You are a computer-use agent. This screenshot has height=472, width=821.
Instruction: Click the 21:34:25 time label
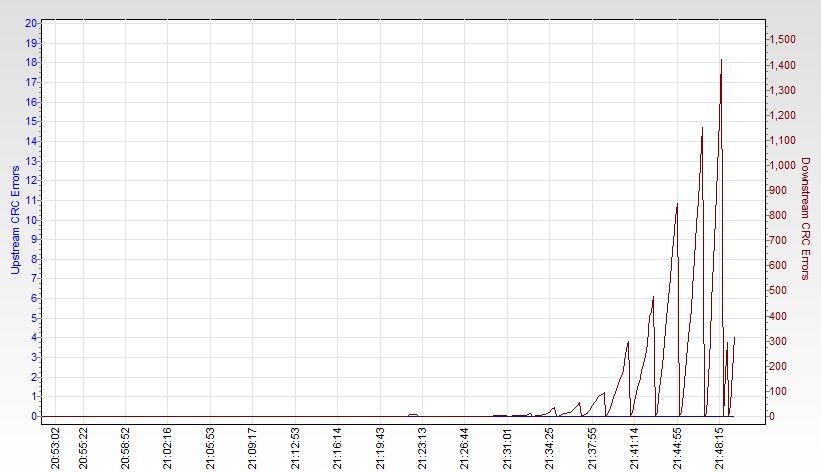click(550, 448)
